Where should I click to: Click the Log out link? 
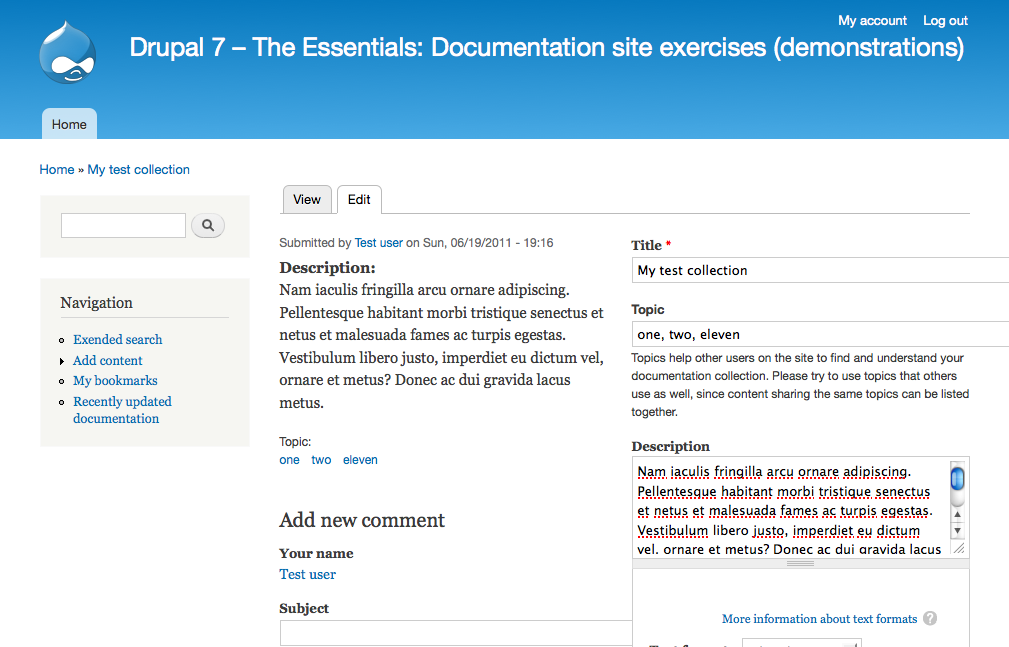(945, 20)
